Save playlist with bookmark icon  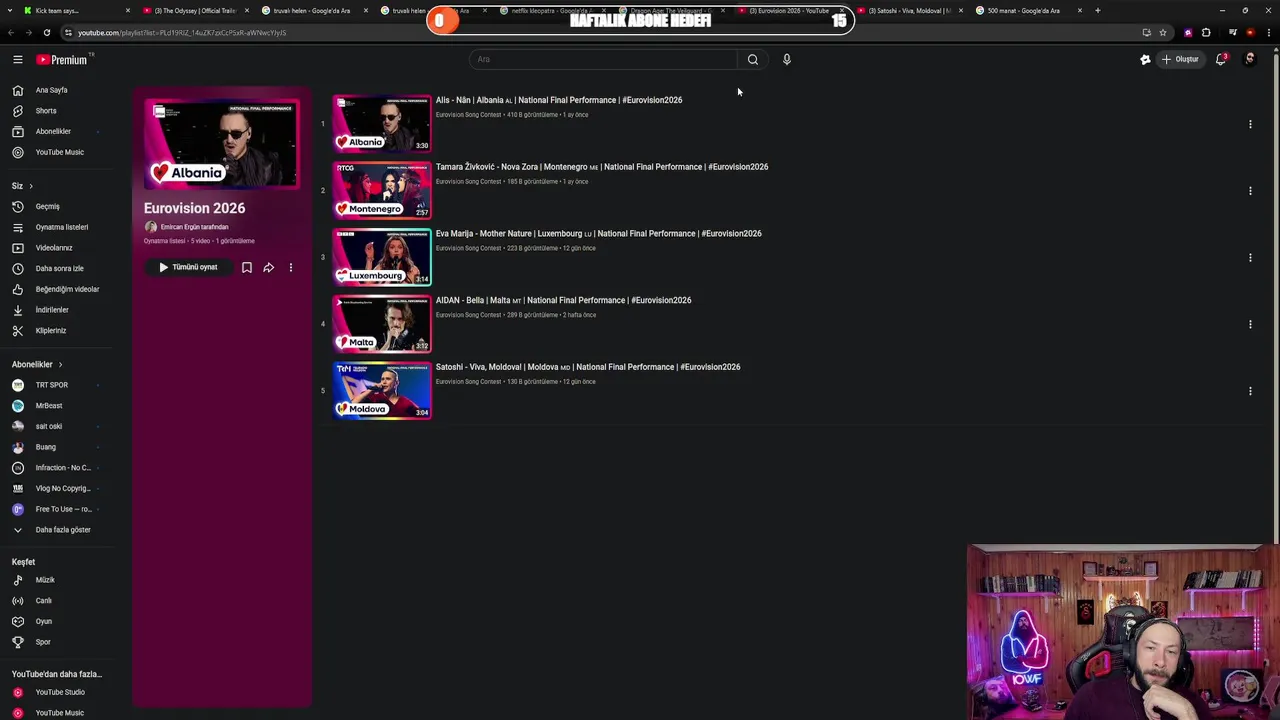pyautogui.click(x=247, y=267)
